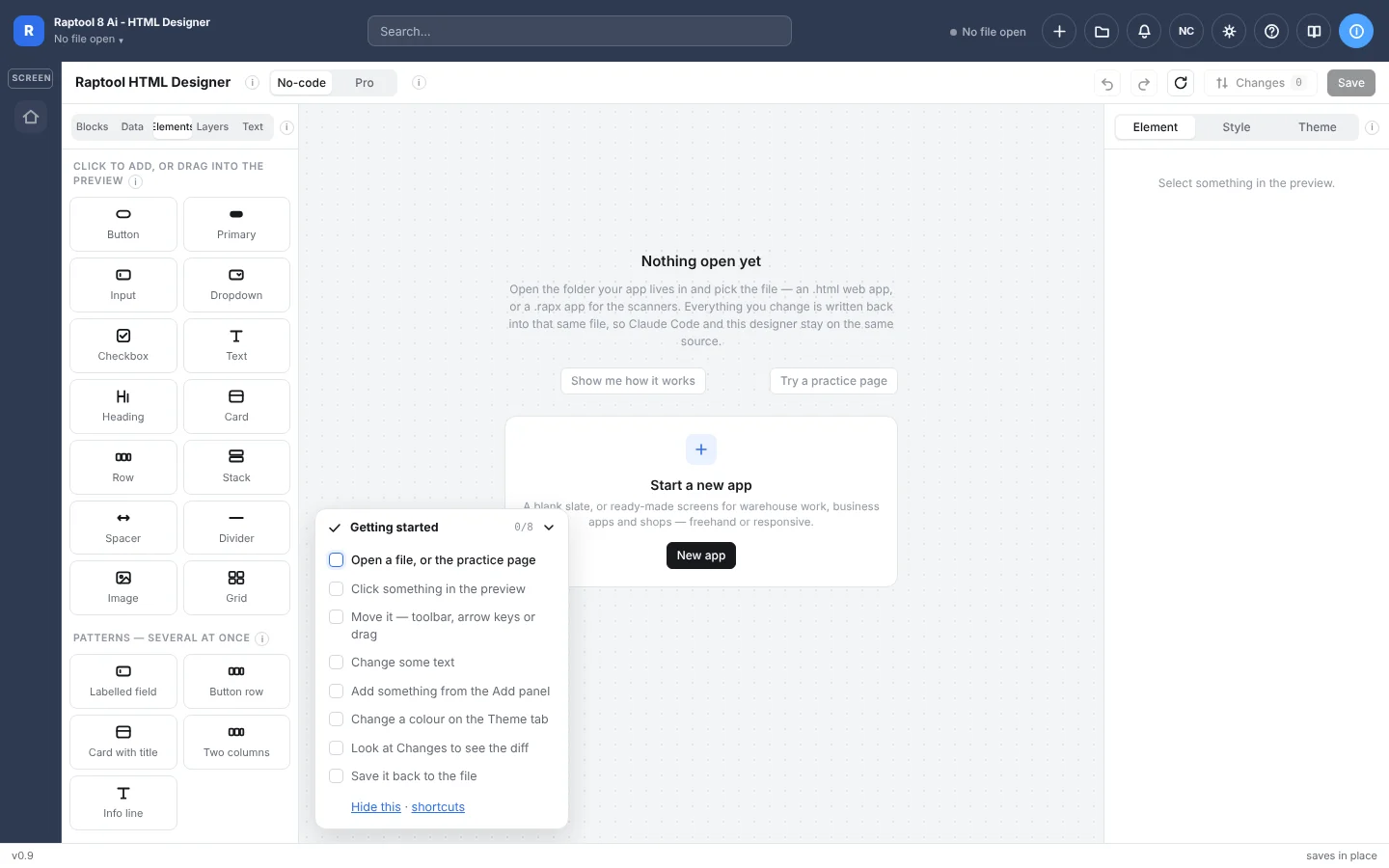The width and height of the screenshot is (1389, 868).
Task: Check 'Add something from the Add panel'
Action: [x=337, y=692]
